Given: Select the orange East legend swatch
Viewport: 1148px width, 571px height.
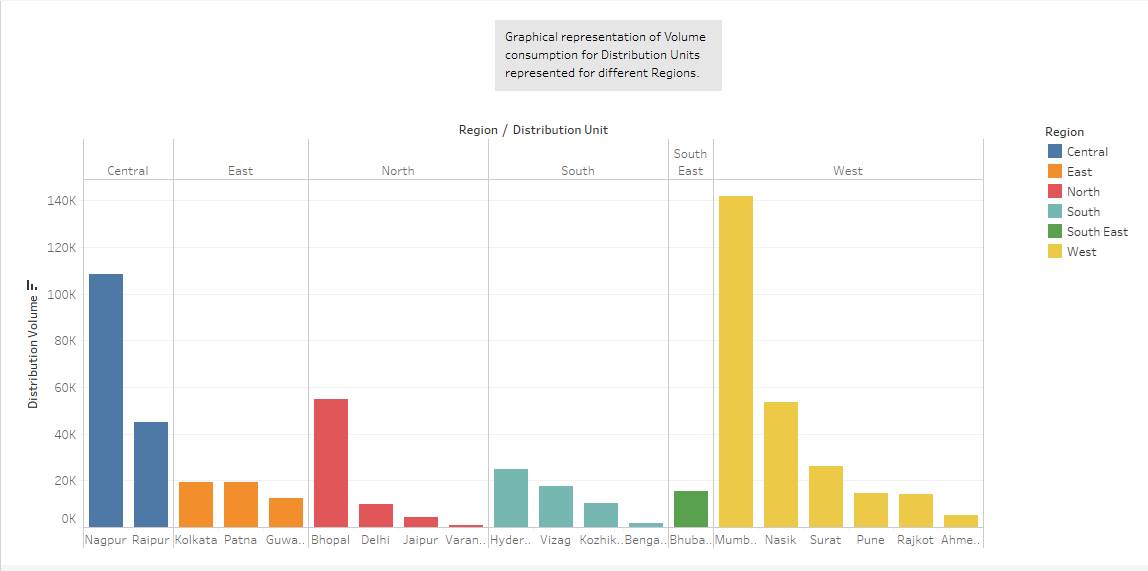Looking at the screenshot, I should (1055, 172).
